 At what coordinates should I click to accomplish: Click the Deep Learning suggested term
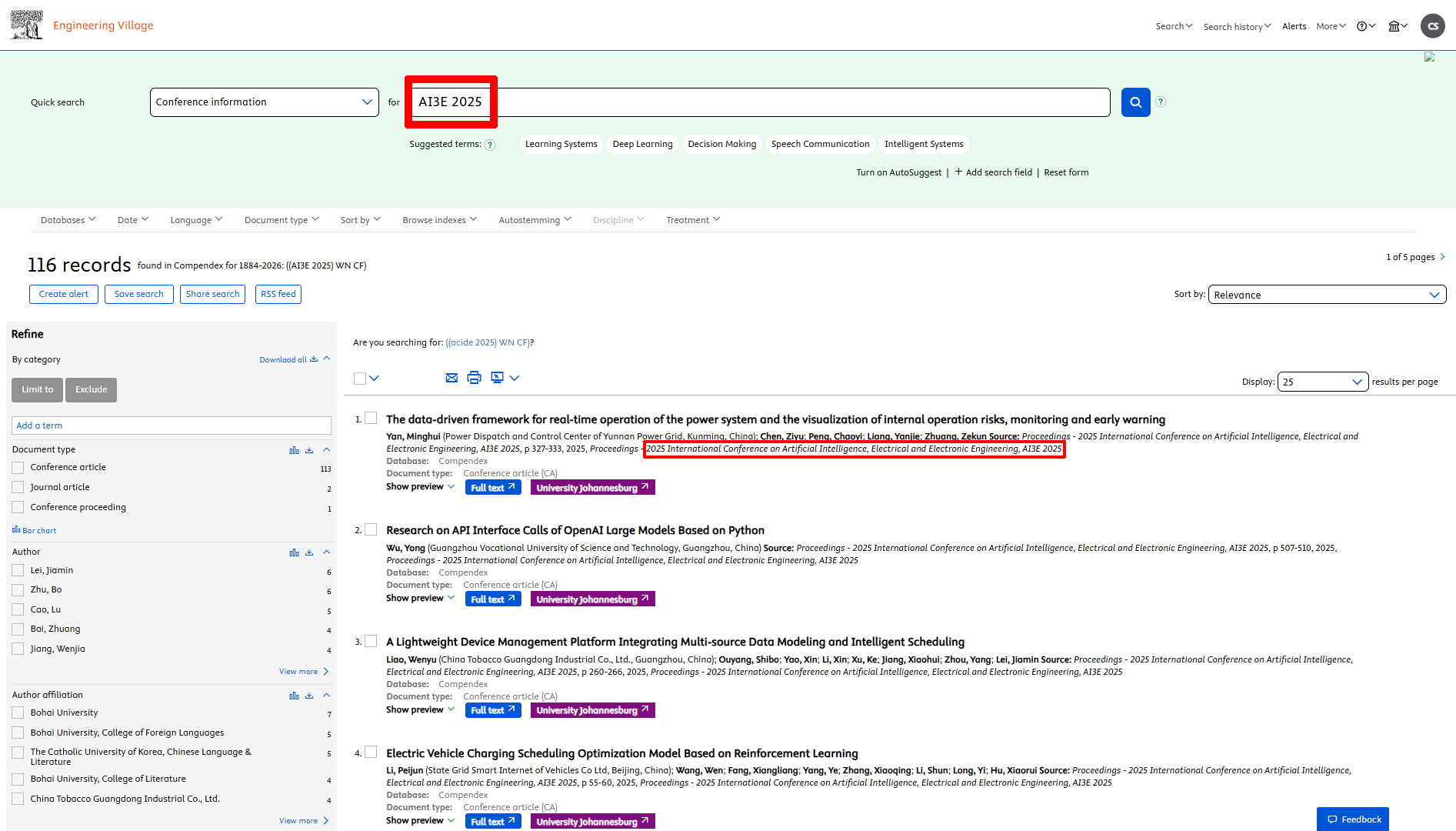642,145
